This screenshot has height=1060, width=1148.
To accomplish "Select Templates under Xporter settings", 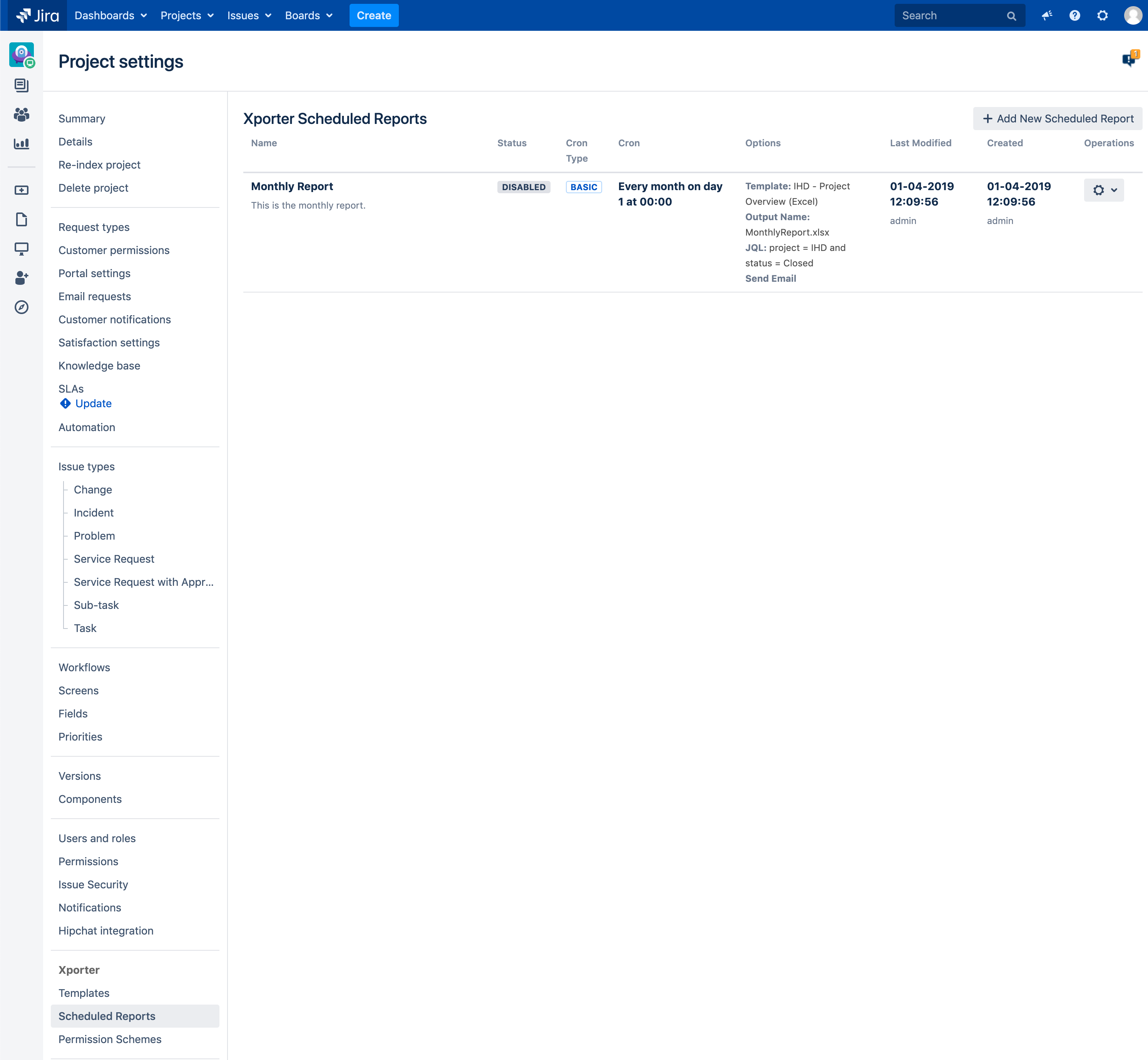I will click(84, 993).
